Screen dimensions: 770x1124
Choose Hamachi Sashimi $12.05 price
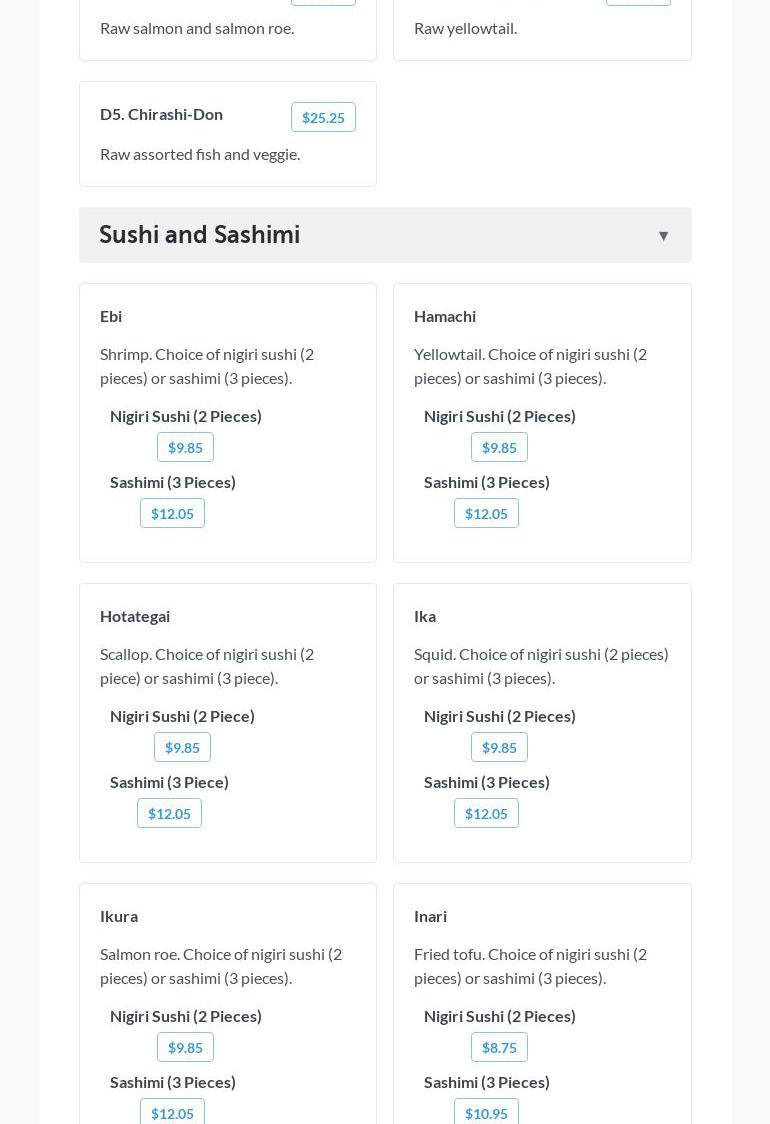pos(486,514)
